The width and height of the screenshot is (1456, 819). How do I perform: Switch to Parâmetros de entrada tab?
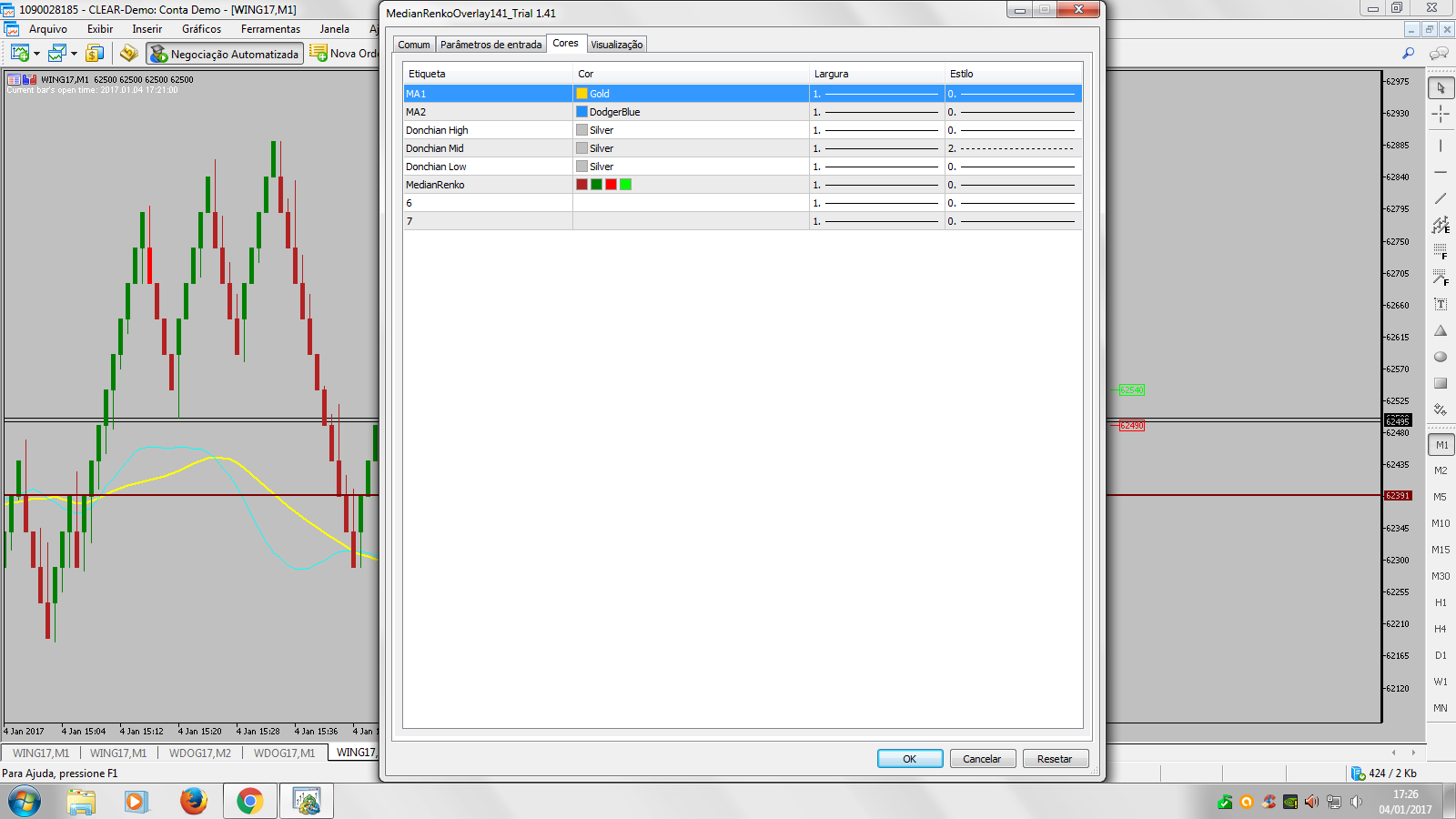pos(491,45)
